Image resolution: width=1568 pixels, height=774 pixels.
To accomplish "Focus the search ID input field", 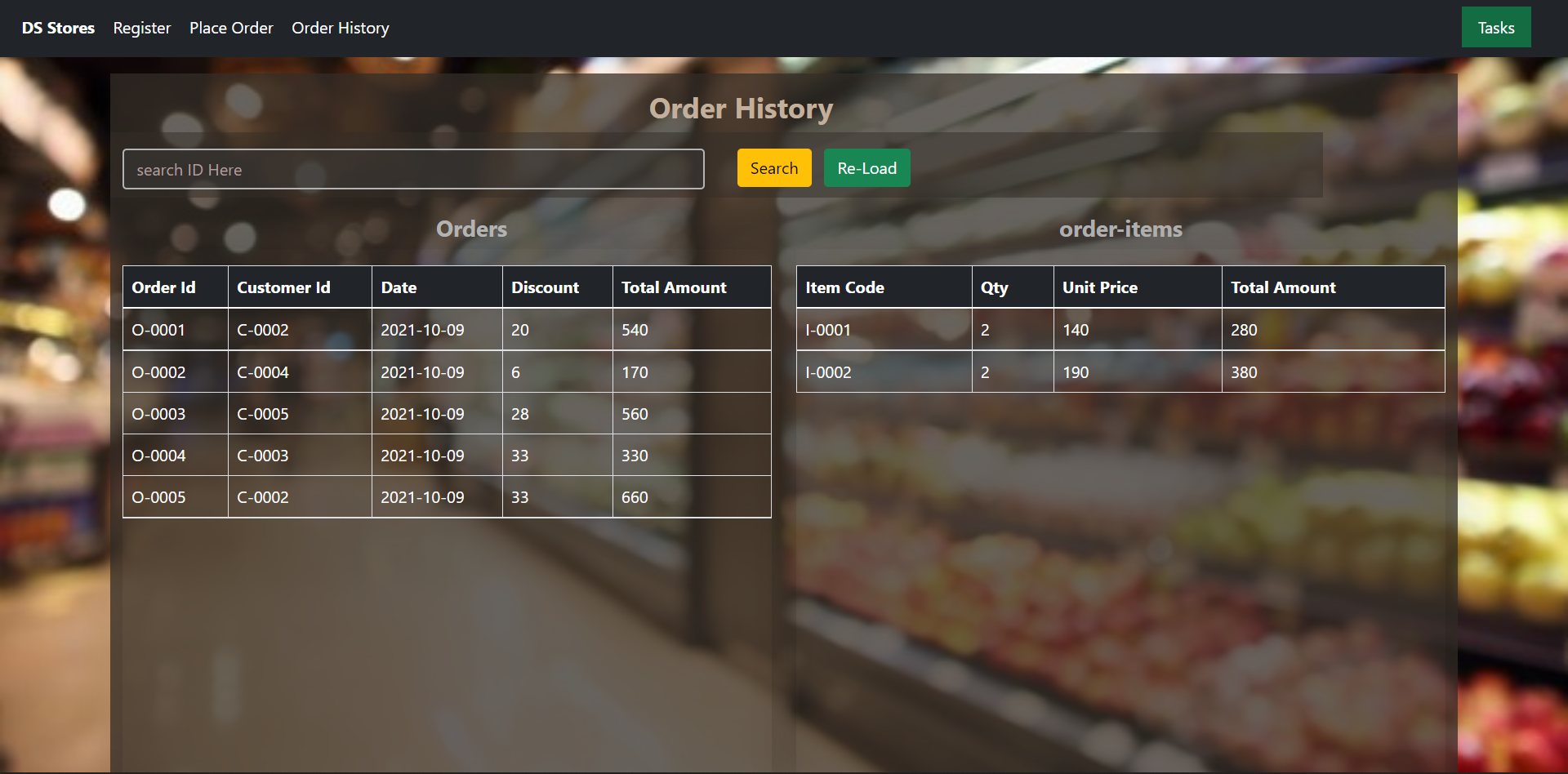I will pyautogui.click(x=413, y=169).
